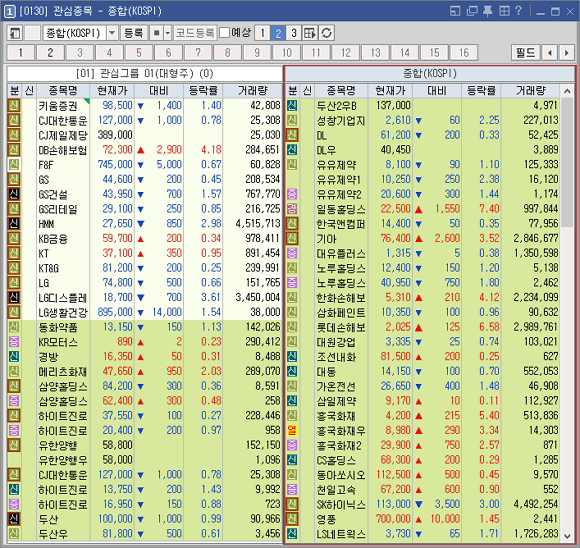Click the 신 badge beside SK하이닉스
Screen dimensions: 580x548
(x=292, y=504)
